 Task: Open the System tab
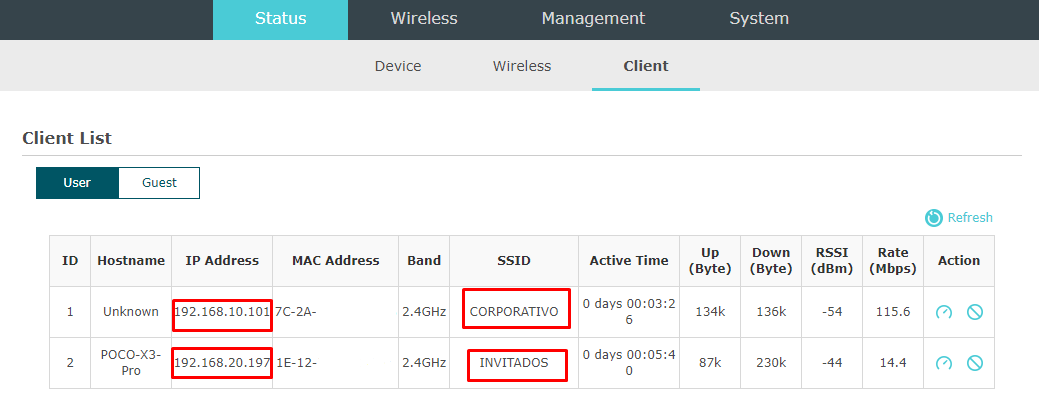759,19
